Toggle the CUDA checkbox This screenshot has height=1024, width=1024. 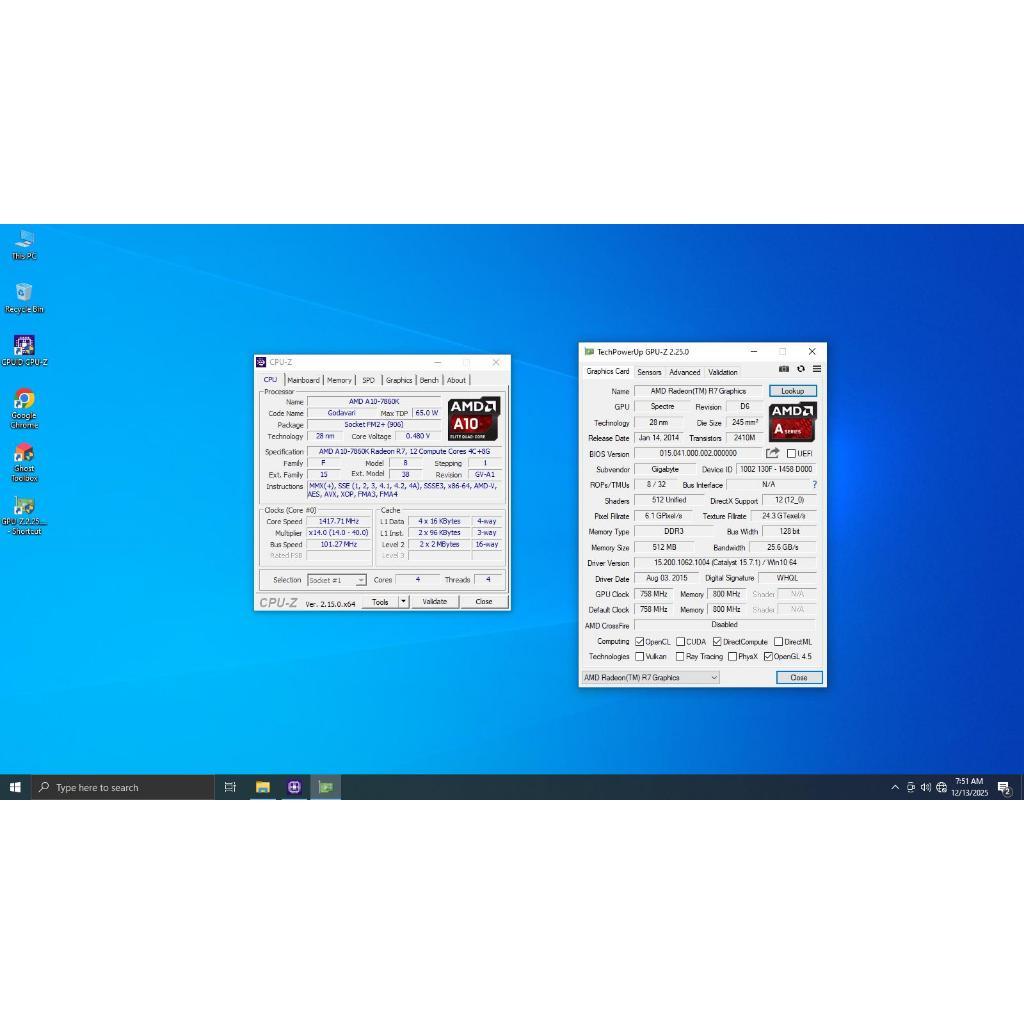(x=680, y=642)
